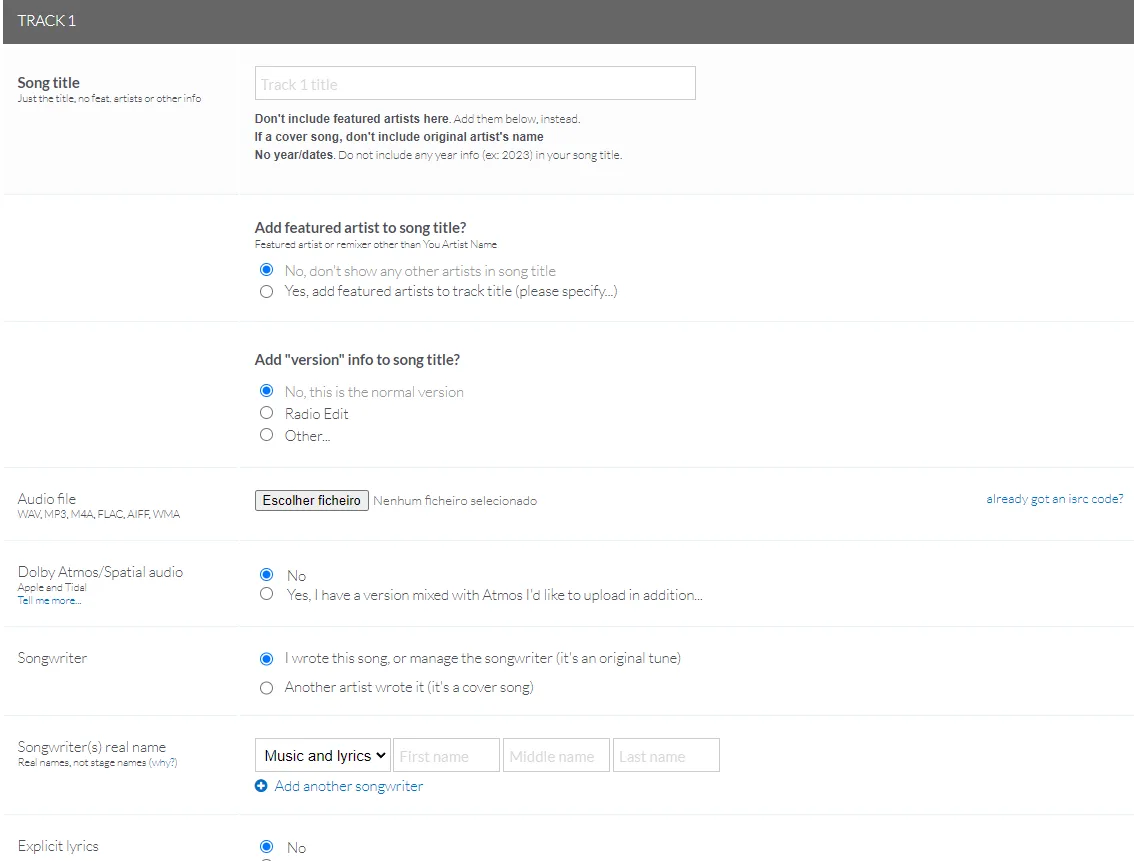The image size is (1134, 861).
Task: Choose 'Another artist wrote it' cover song option
Action: coord(266,687)
